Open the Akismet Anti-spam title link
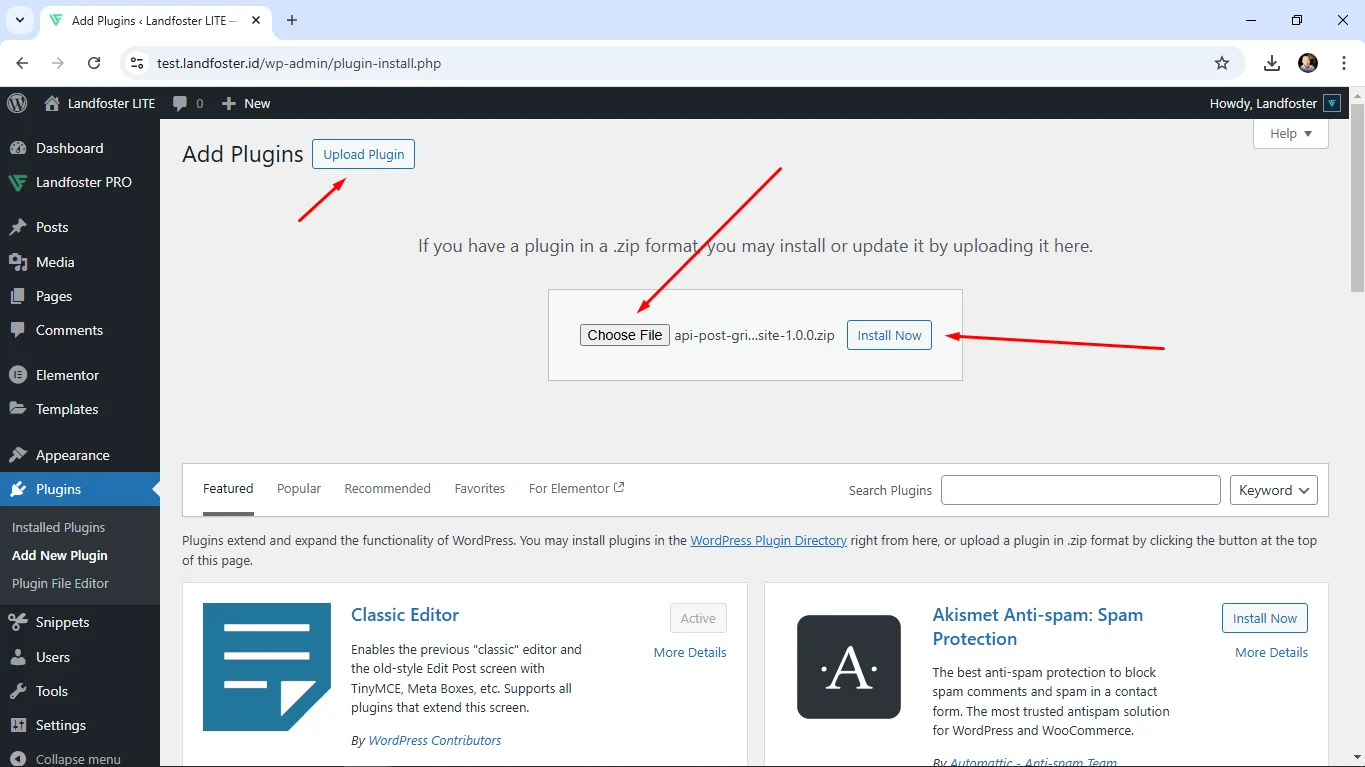Image resolution: width=1365 pixels, height=767 pixels. tap(1037, 627)
